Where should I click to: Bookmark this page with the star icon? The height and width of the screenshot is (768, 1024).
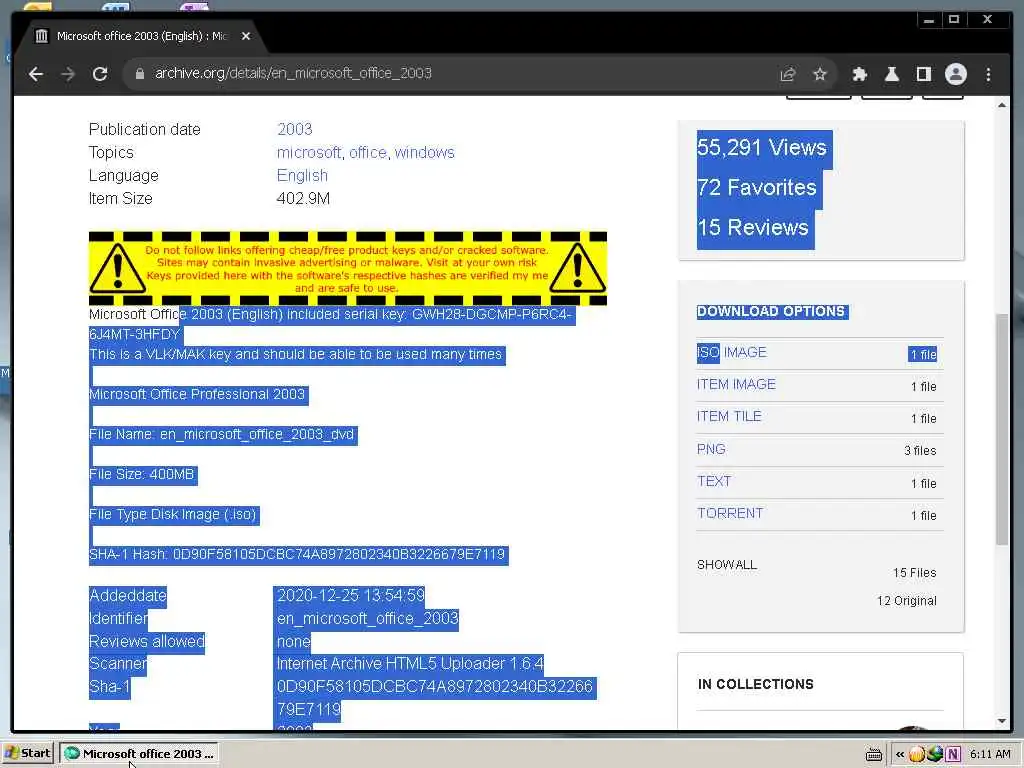coord(820,74)
